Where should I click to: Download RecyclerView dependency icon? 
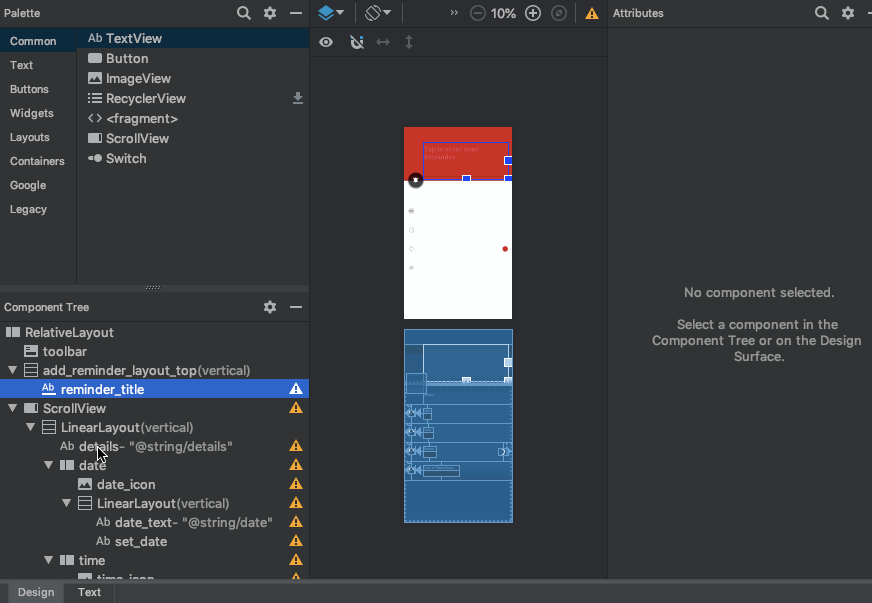[x=298, y=98]
